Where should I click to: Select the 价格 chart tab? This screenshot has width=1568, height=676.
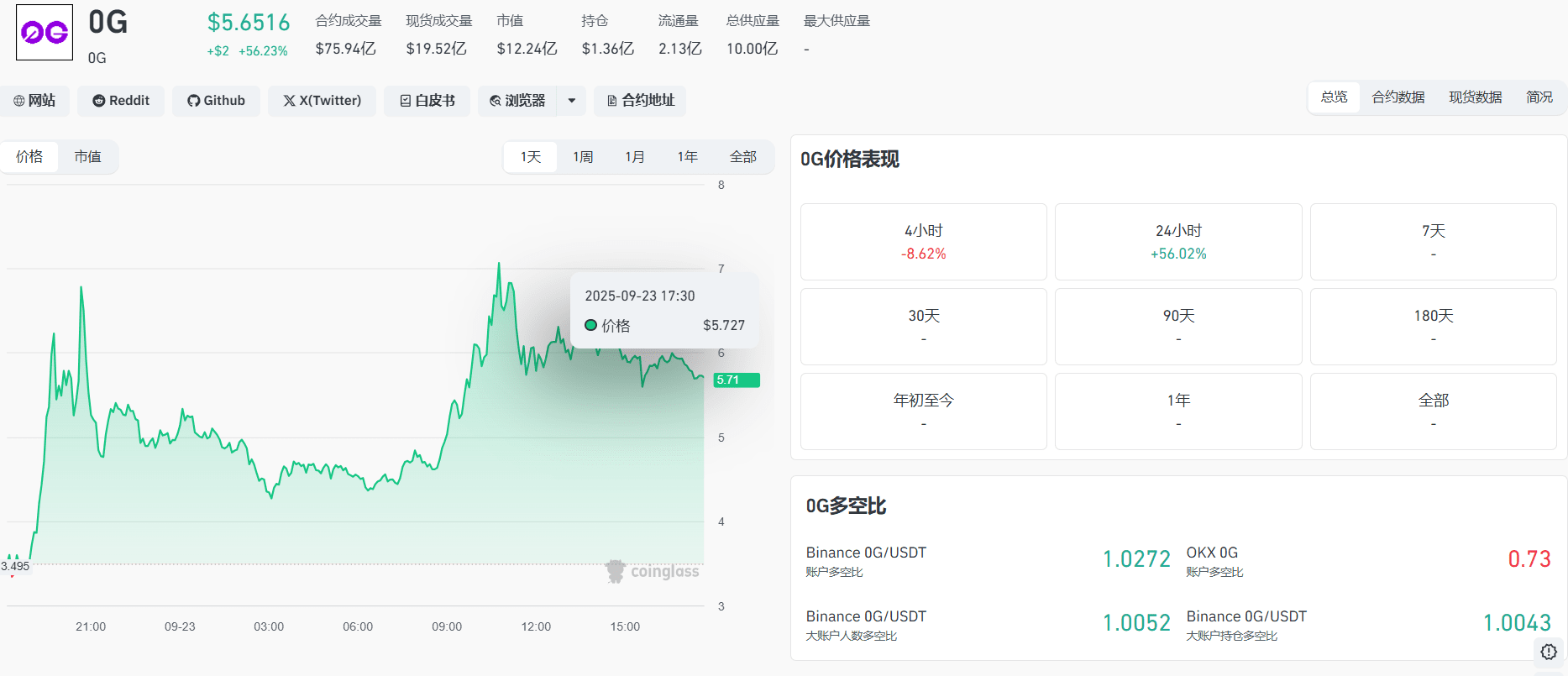click(29, 157)
